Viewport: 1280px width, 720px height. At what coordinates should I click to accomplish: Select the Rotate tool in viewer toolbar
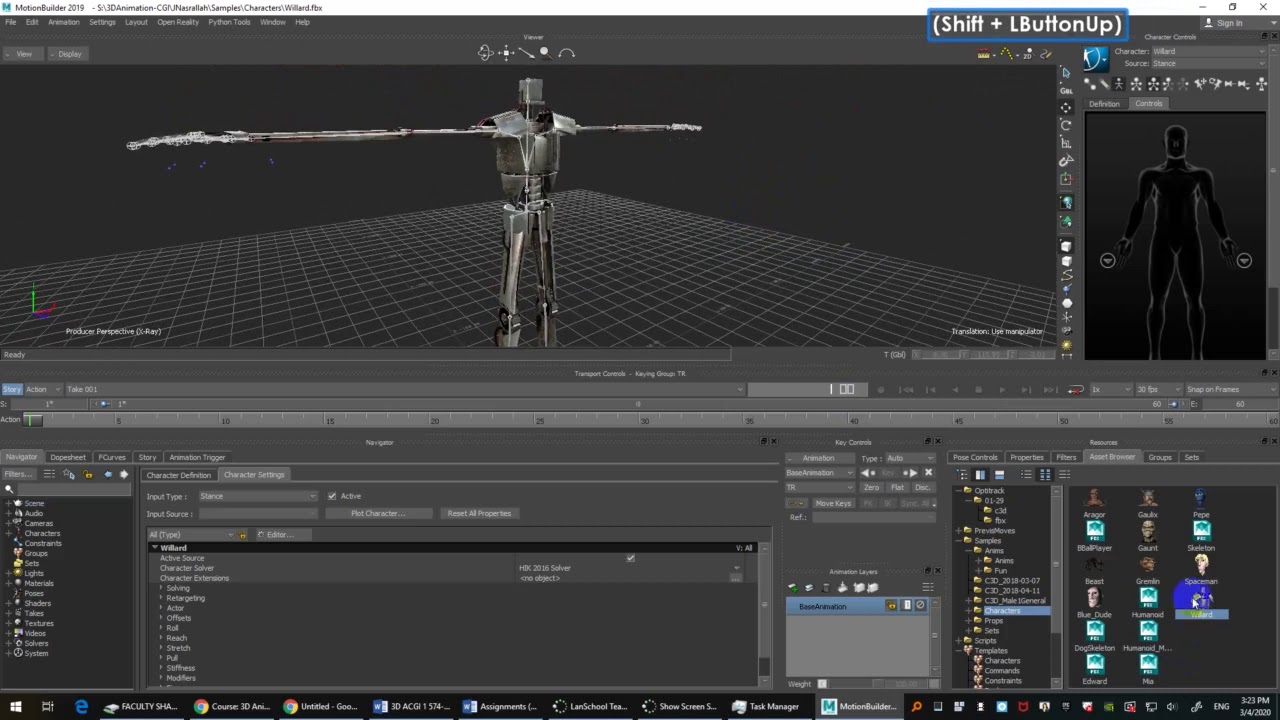(1066, 125)
